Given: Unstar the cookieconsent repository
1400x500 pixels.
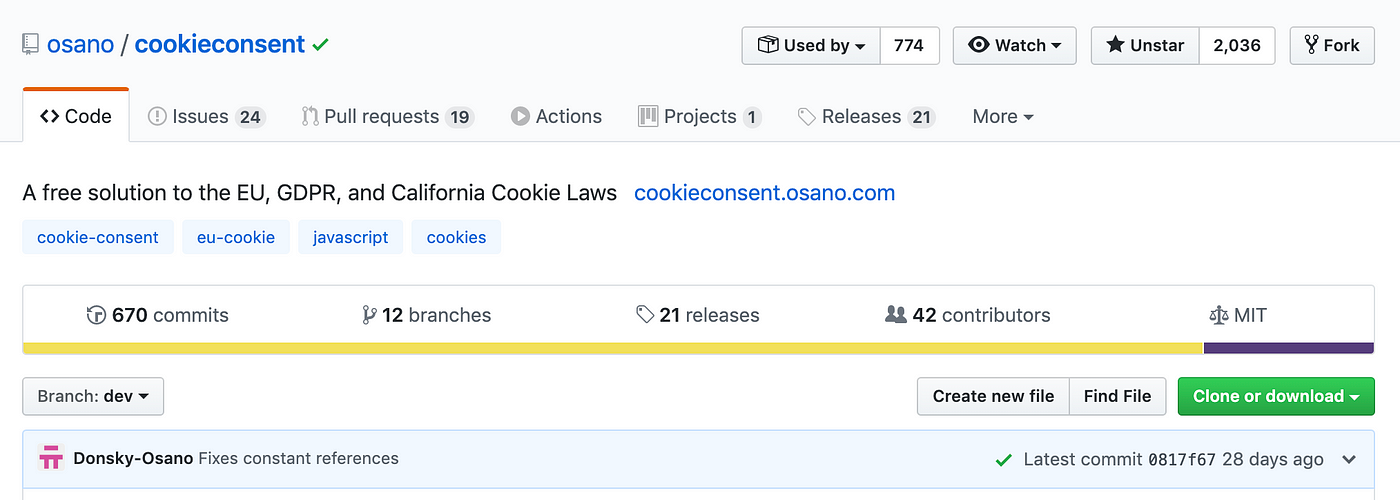Looking at the screenshot, I should coord(1145,45).
